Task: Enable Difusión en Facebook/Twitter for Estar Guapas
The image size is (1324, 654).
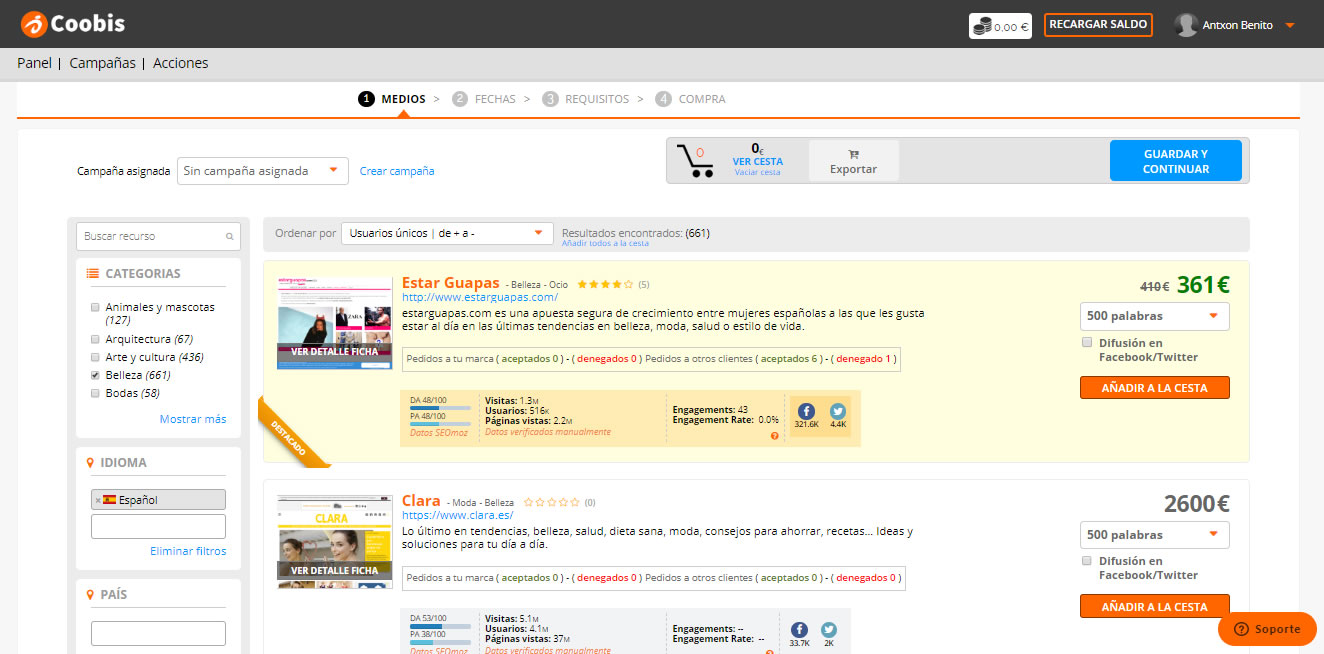Action: [1086, 342]
